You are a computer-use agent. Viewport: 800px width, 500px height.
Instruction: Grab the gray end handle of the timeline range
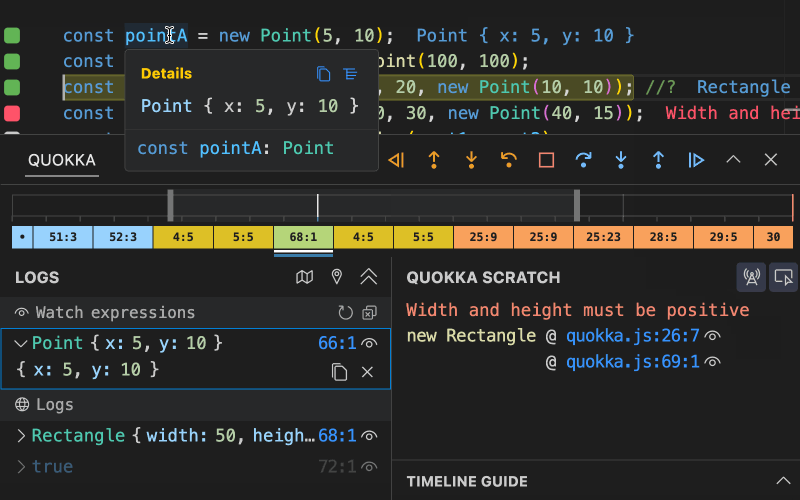577,205
